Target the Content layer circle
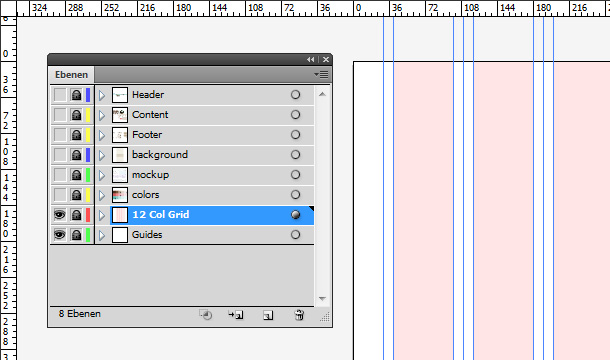Screen dimensions: 610x360 pos(295,115)
